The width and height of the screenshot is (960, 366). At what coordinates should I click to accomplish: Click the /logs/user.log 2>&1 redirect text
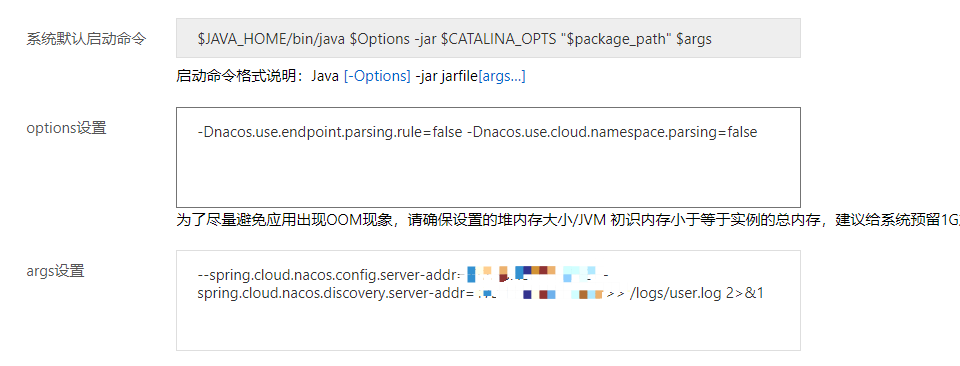(x=697, y=294)
